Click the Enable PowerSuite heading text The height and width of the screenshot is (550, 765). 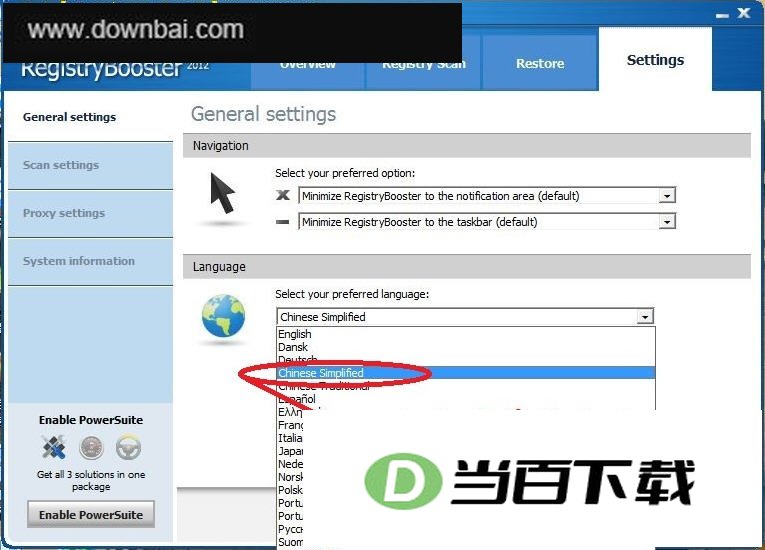(x=91, y=420)
